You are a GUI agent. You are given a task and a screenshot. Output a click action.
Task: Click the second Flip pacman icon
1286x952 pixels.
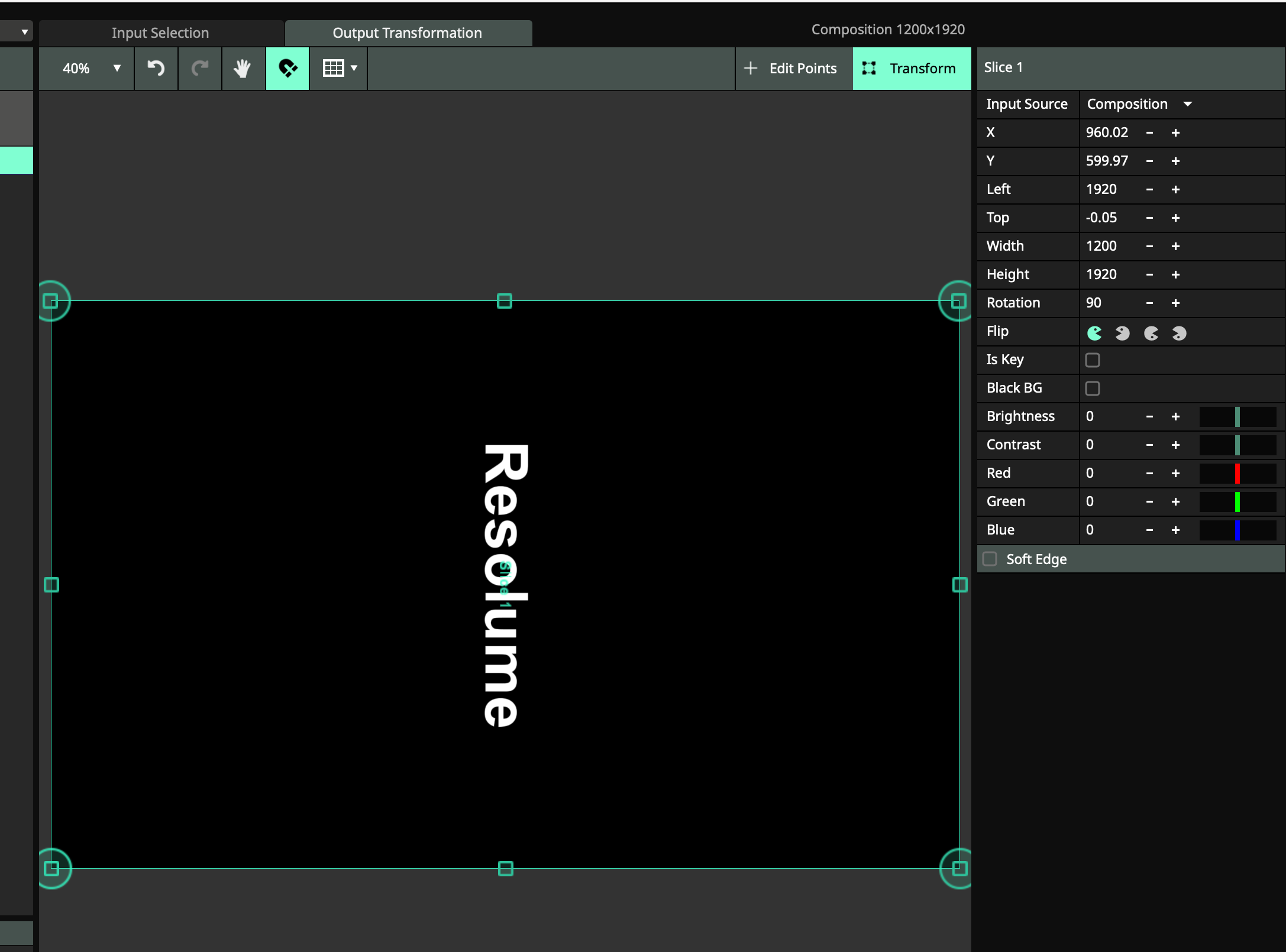pyautogui.click(x=1122, y=333)
